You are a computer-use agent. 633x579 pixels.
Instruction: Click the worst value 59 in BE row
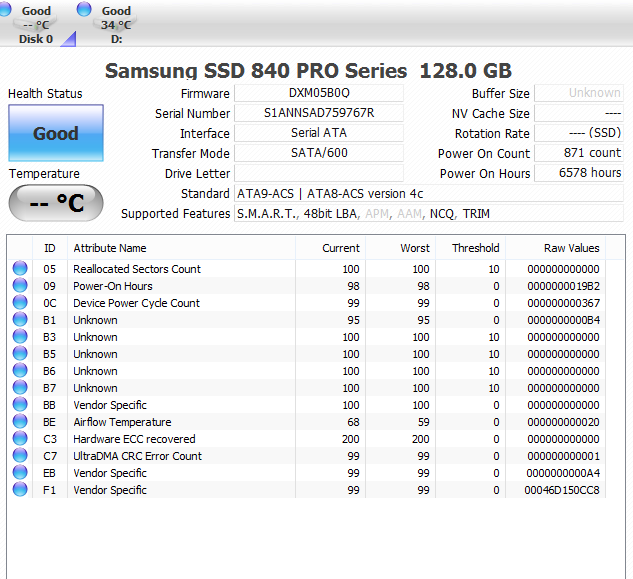pos(423,422)
